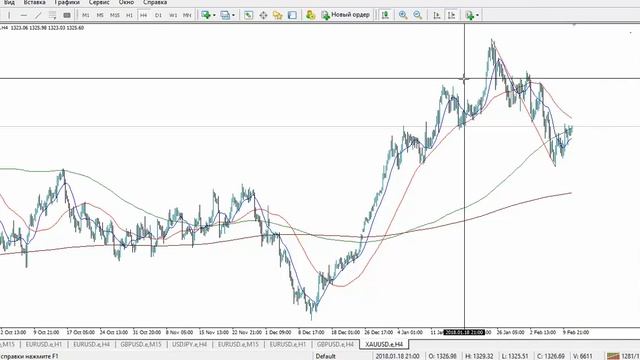Click the 26 Dec 17:00 time axis label
640x360 pixels.
tap(378, 332)
